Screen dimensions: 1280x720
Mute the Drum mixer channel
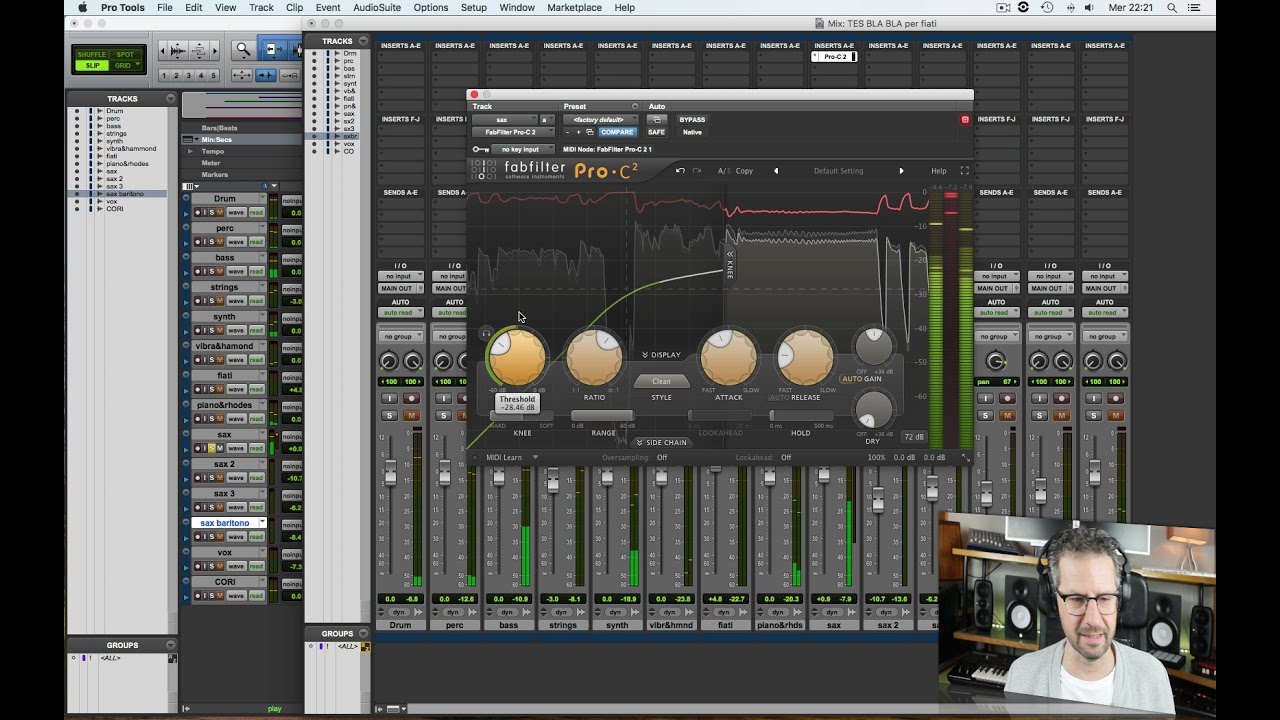click(411, 415)
